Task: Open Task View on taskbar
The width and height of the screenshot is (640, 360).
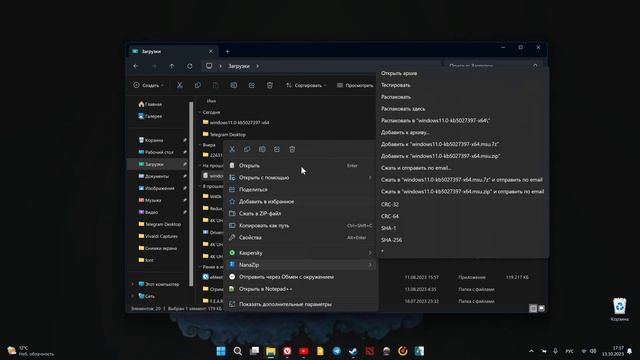Action: [x=254, y=351]
